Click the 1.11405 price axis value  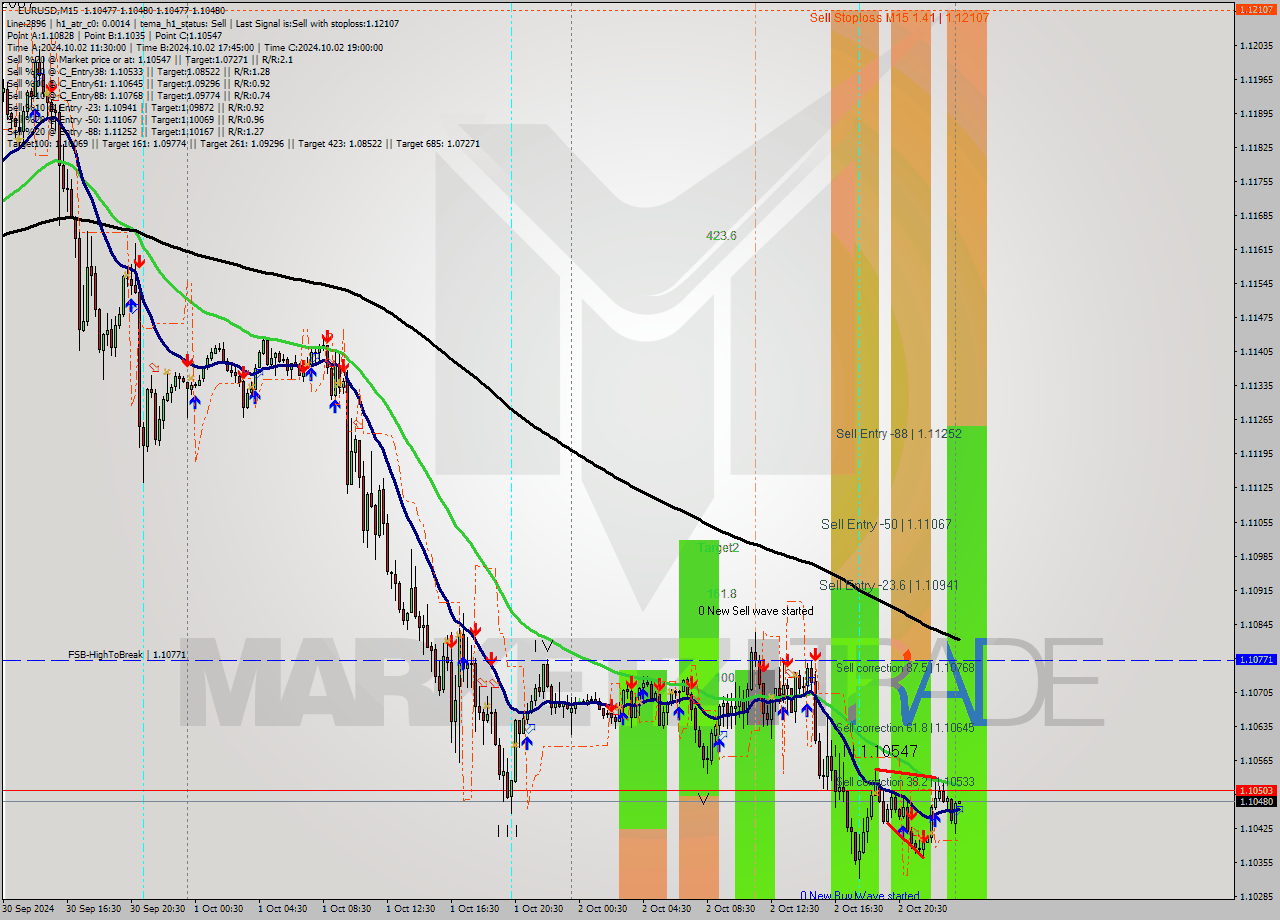point(1256,351)
